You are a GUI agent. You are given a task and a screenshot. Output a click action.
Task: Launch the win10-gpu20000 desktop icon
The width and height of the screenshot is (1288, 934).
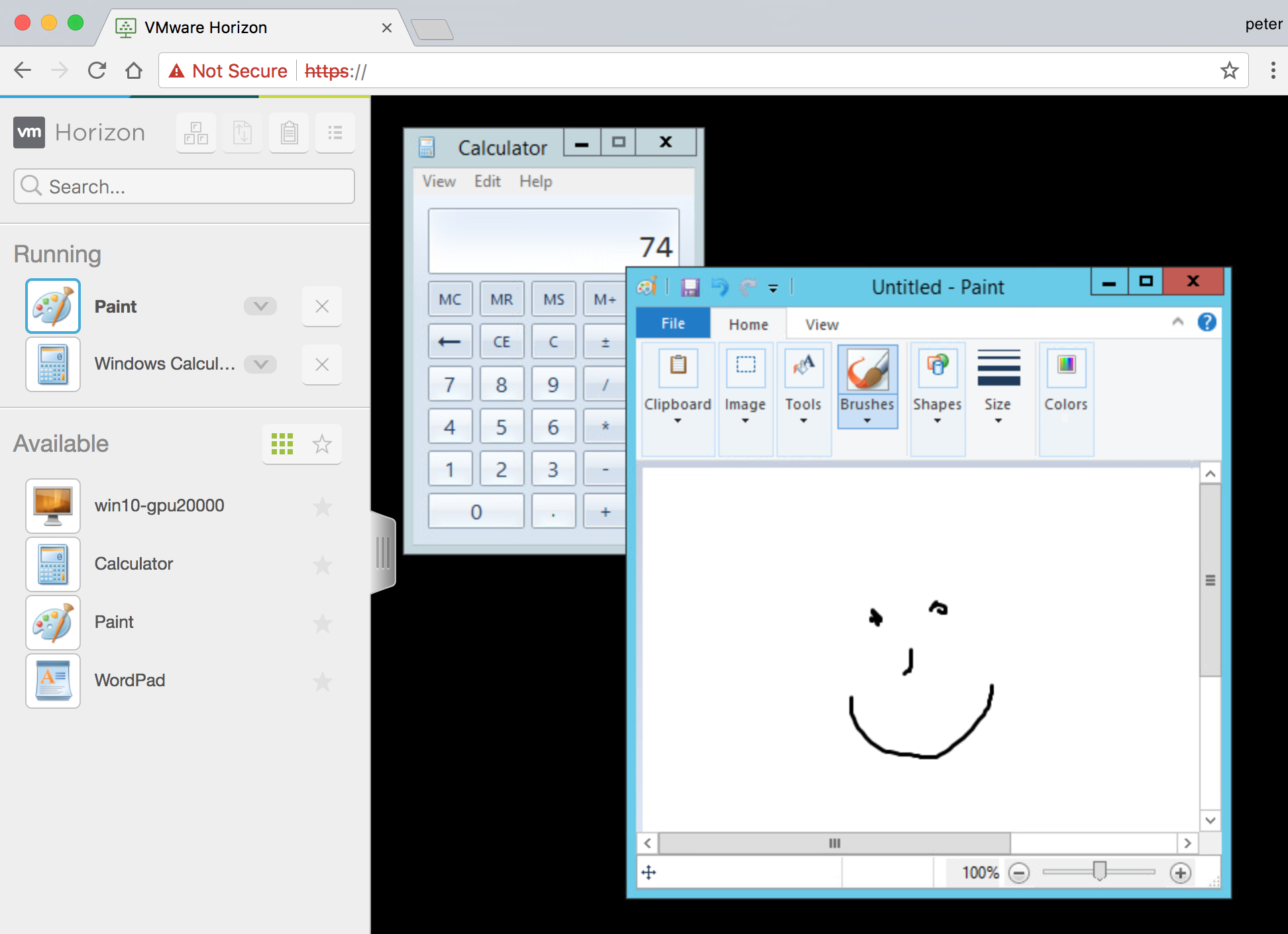tap(53, 506)
